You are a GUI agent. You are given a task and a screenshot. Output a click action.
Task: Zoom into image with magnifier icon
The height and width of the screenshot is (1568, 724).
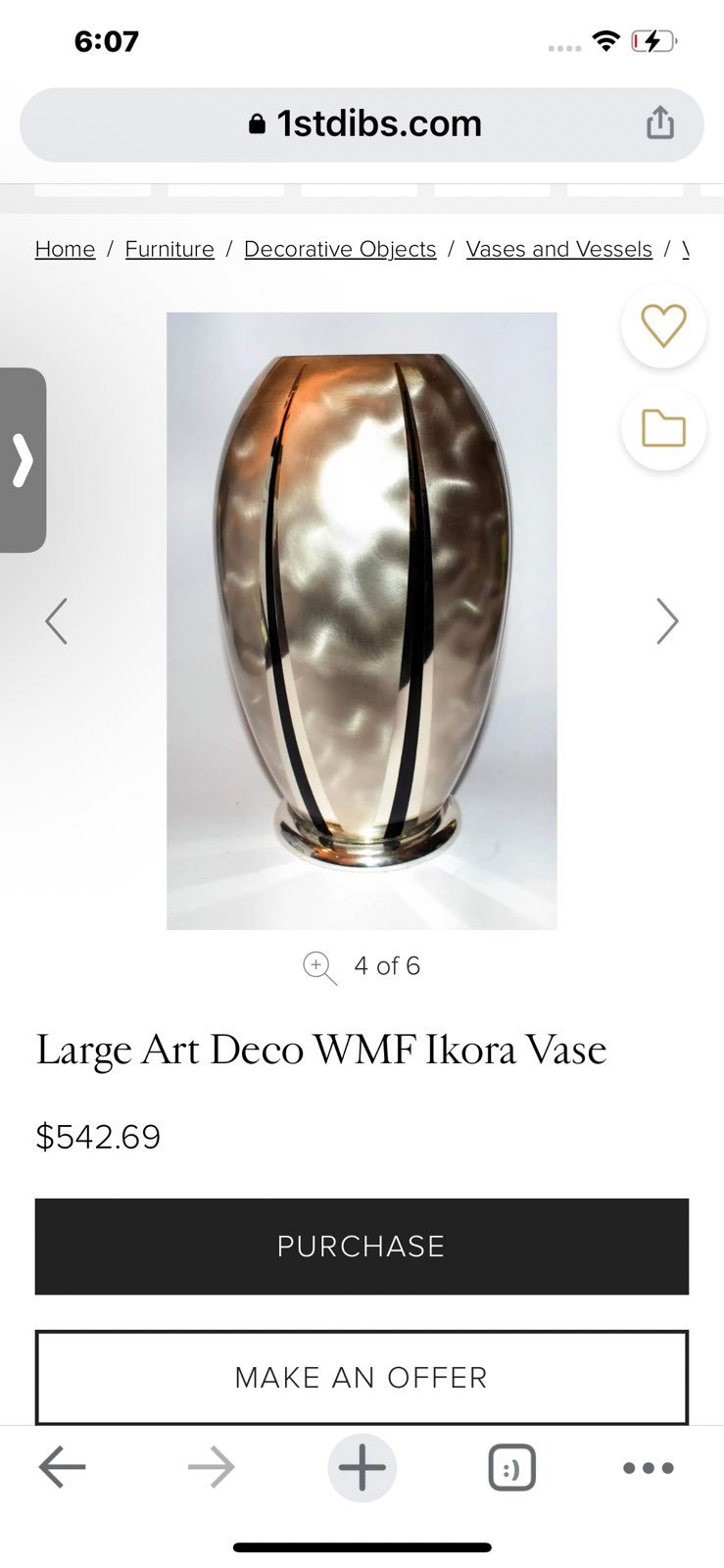[x=319, y=967]
